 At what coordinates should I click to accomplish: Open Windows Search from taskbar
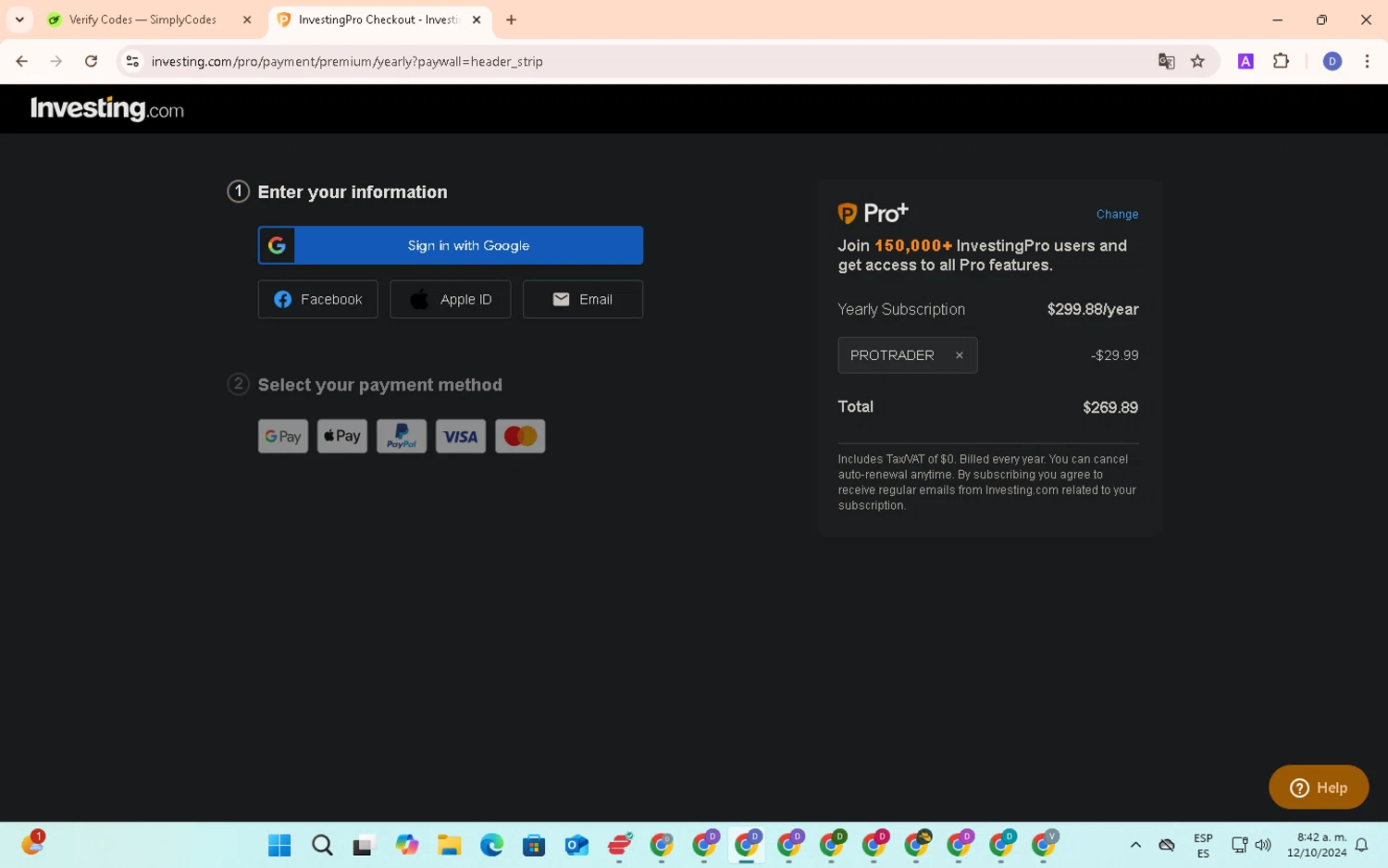click(x=322, y=845)
